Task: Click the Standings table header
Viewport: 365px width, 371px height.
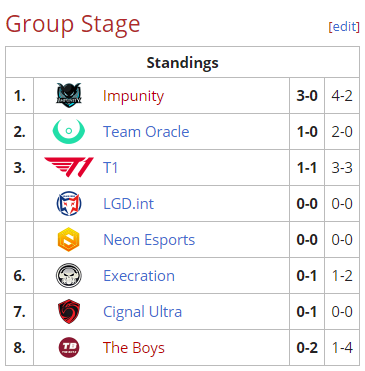Action: tap(182, 62)
